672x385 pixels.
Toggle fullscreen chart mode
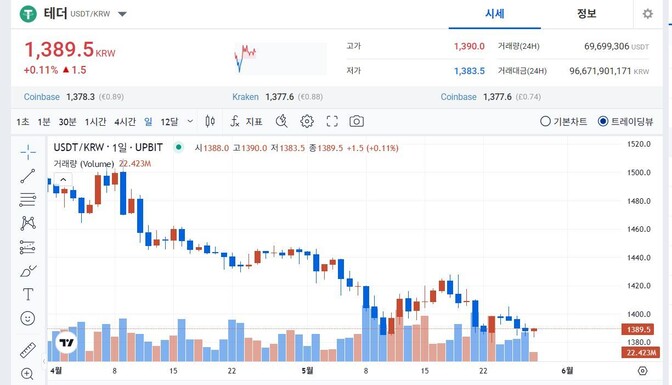pyautogui.click(x=332, y=122)
